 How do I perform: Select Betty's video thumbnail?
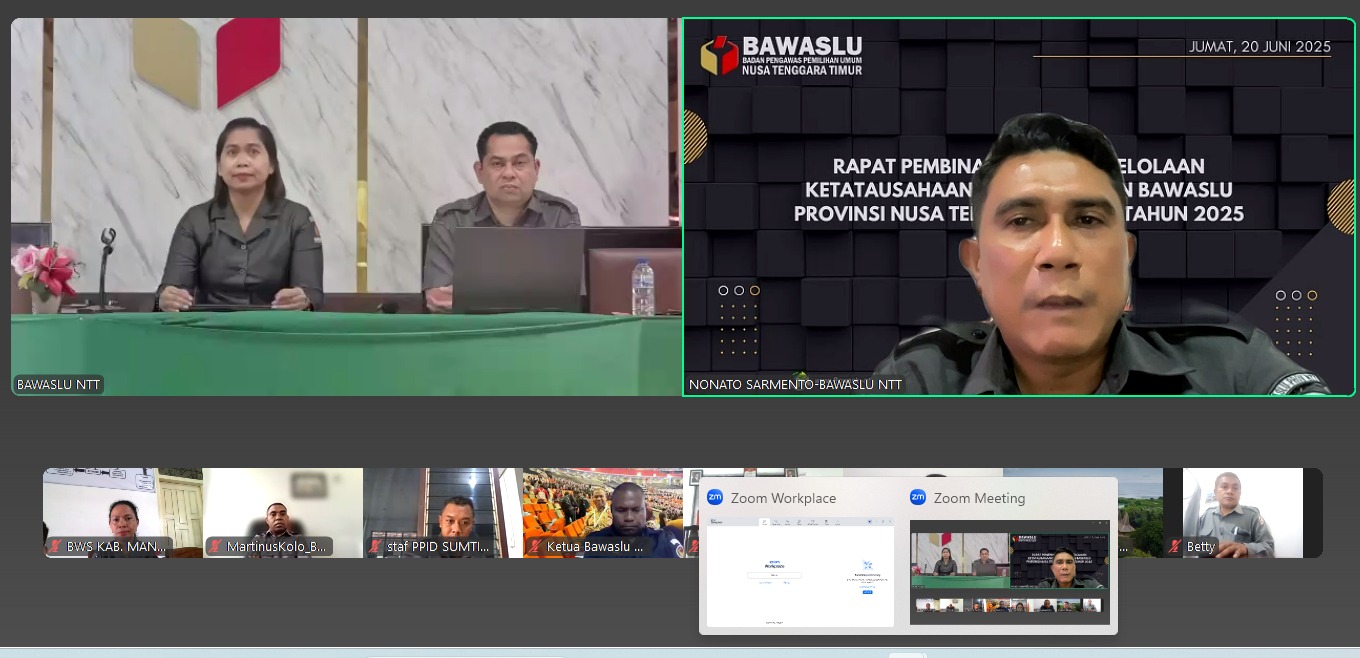point(1242,510)
